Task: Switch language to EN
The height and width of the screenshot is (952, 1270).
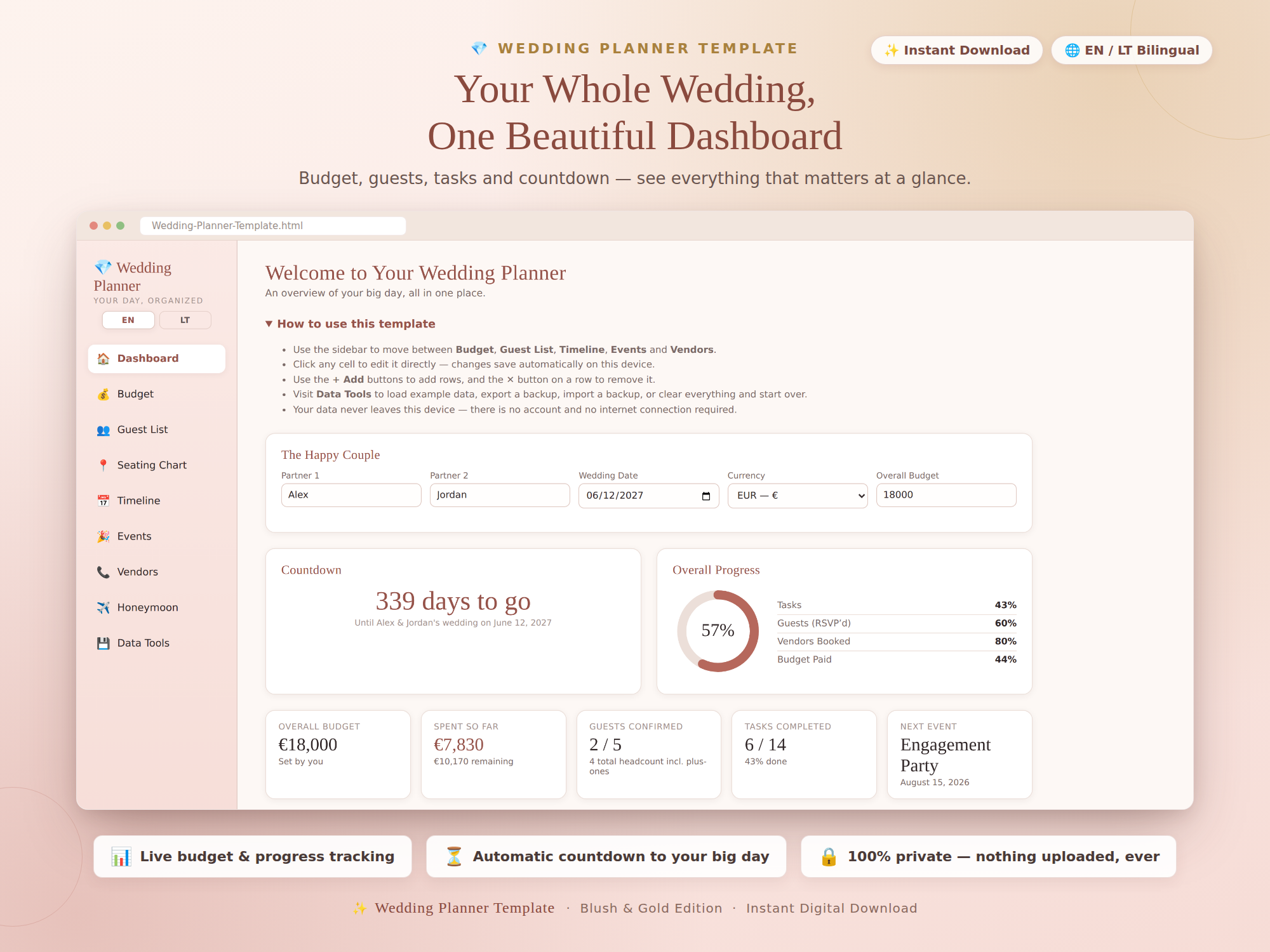Action: click(128, 320)
